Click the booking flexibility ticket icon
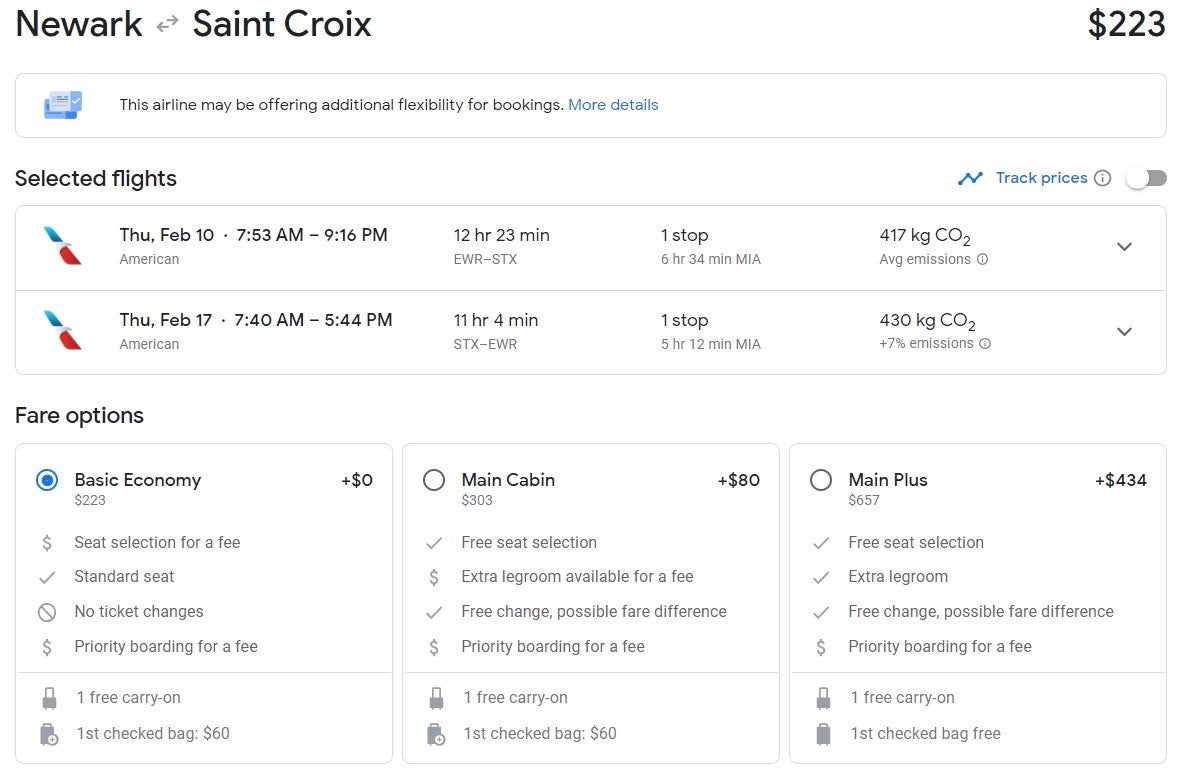Image resolution: width=1177 pixels, height=775 pixels. [x=63, y=104]
